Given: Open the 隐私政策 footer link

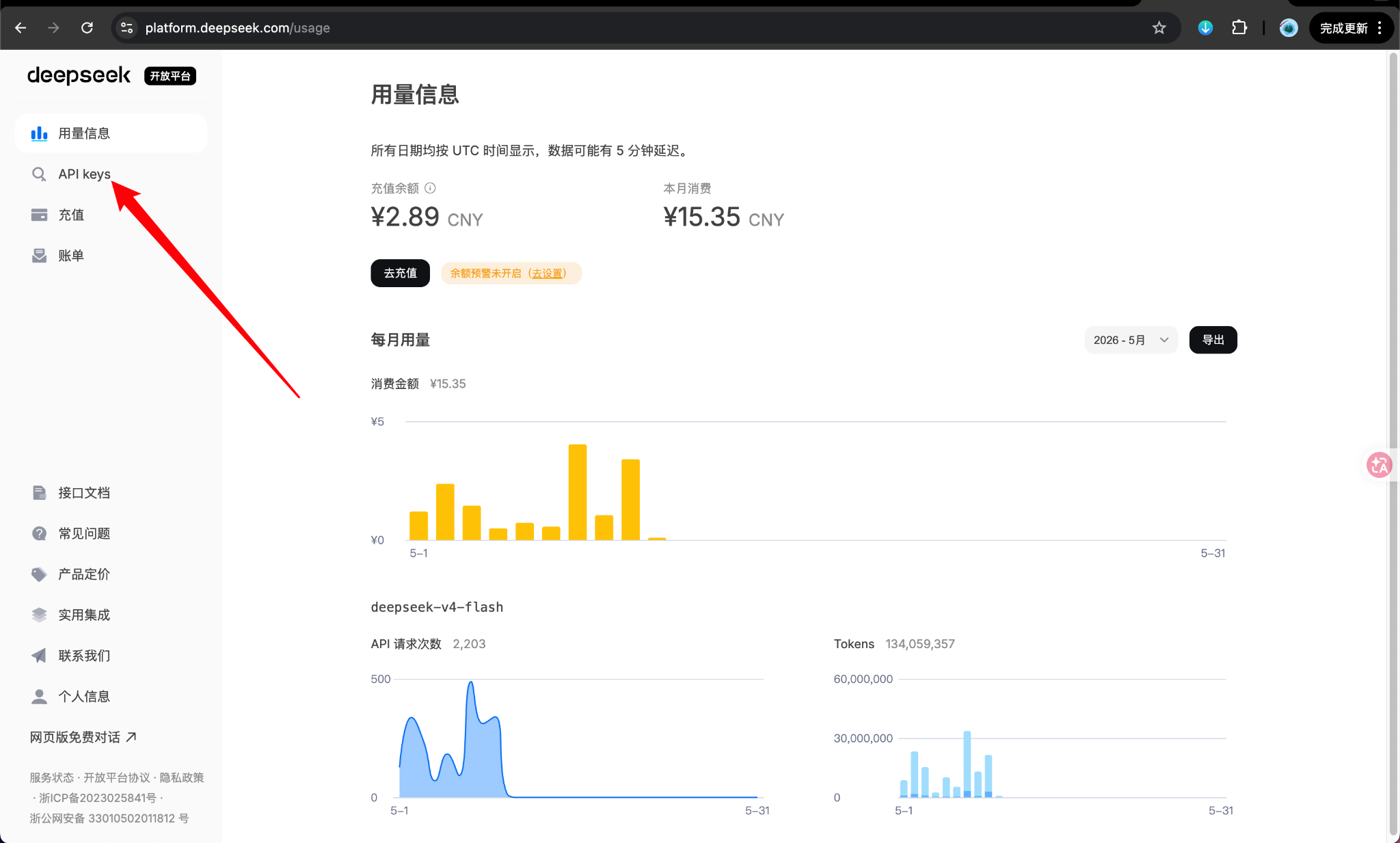Looking at the screenshot, I should 182,777.
